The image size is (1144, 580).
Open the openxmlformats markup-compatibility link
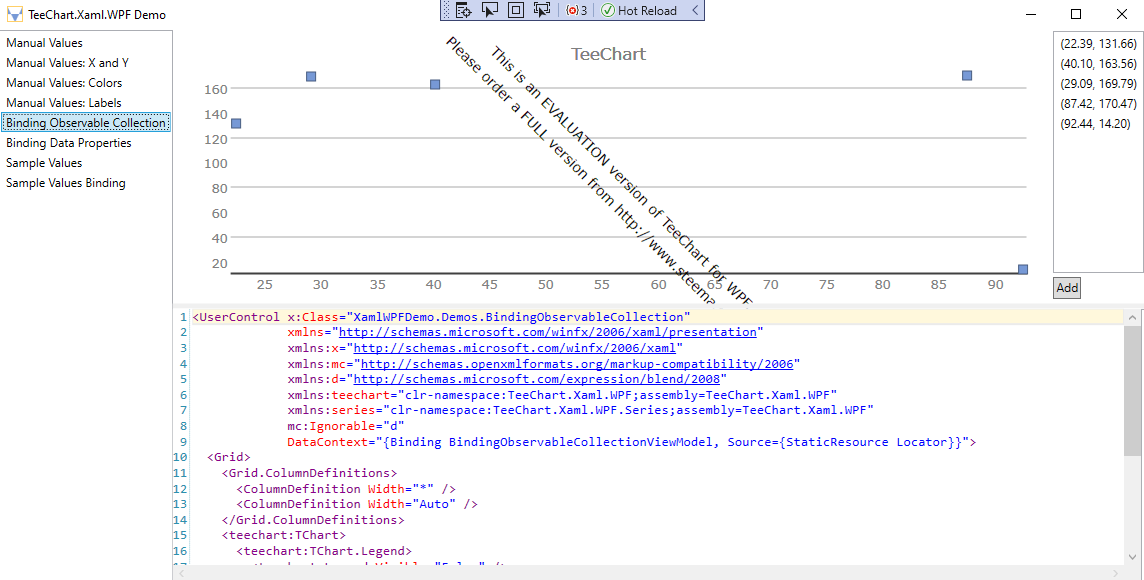(x=577, y=363)
